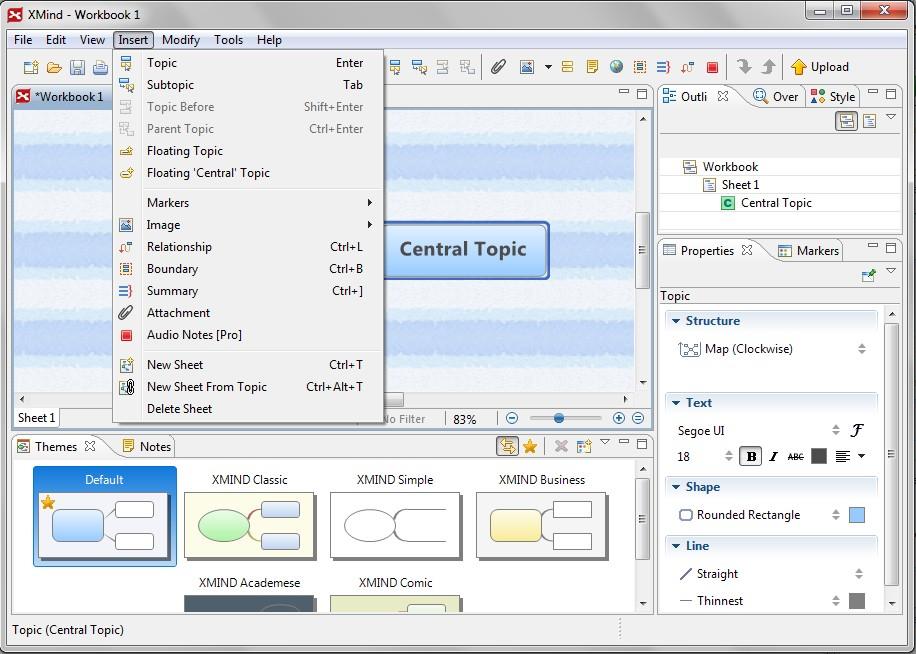Click the Save disk toolbar icon
The image size is (916, 654).
click(77, 67)
